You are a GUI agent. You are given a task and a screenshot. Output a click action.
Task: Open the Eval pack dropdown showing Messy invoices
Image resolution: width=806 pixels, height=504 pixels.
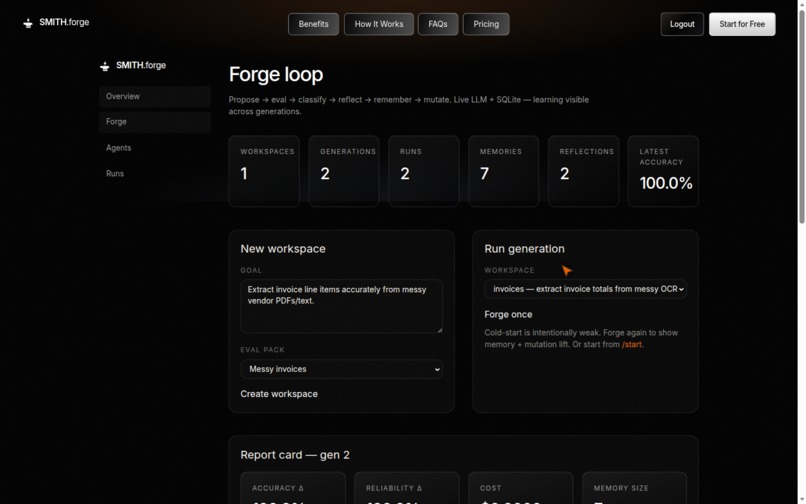tap(341, 369)
